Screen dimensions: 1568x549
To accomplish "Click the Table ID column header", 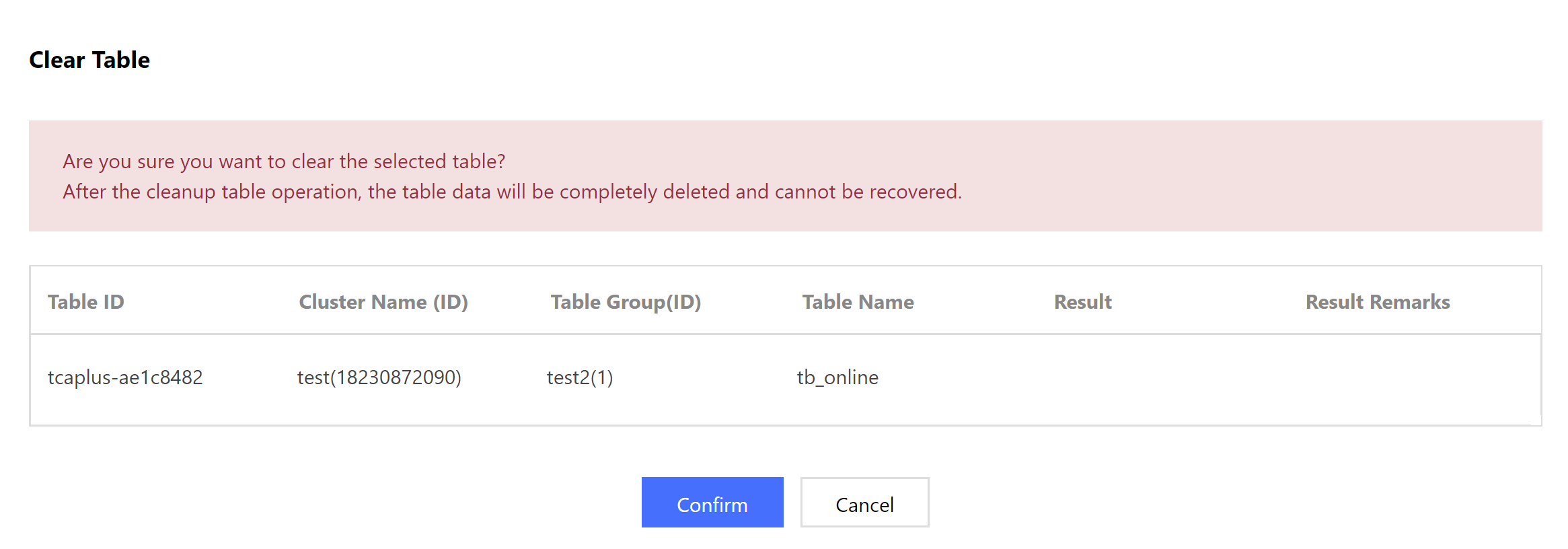I will coord(86,302).
